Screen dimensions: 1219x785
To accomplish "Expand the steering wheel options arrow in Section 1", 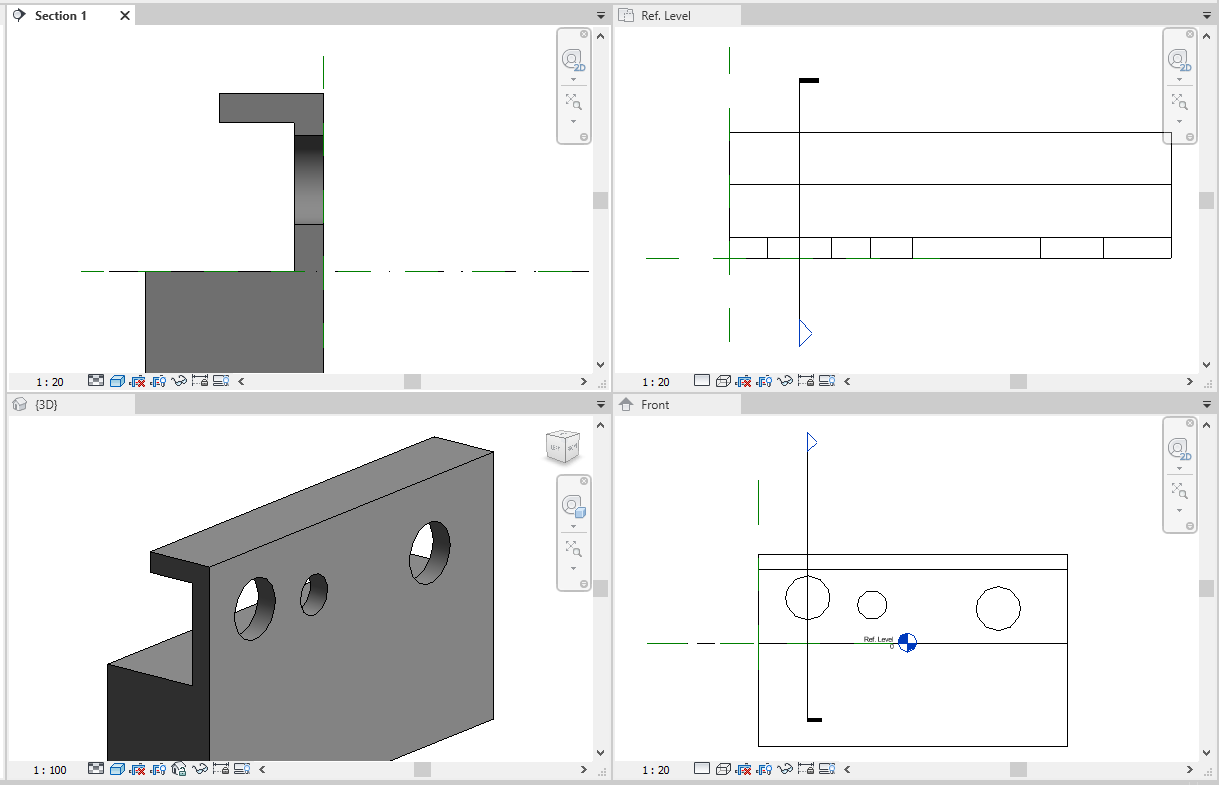I will pyautogui.click(x=574, y=78).
